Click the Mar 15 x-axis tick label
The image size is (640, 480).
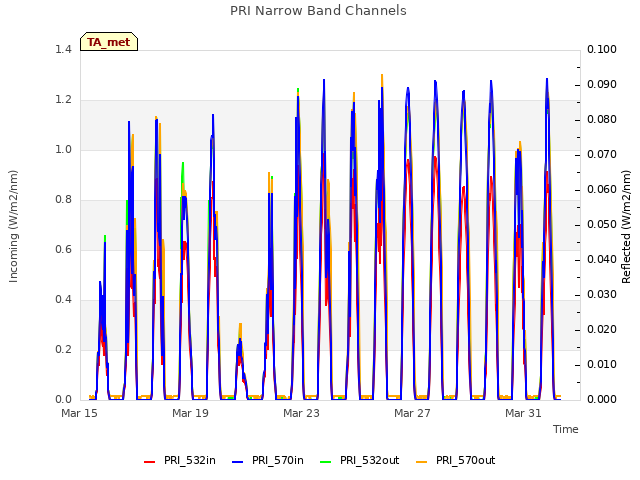(x=80, y=413)
